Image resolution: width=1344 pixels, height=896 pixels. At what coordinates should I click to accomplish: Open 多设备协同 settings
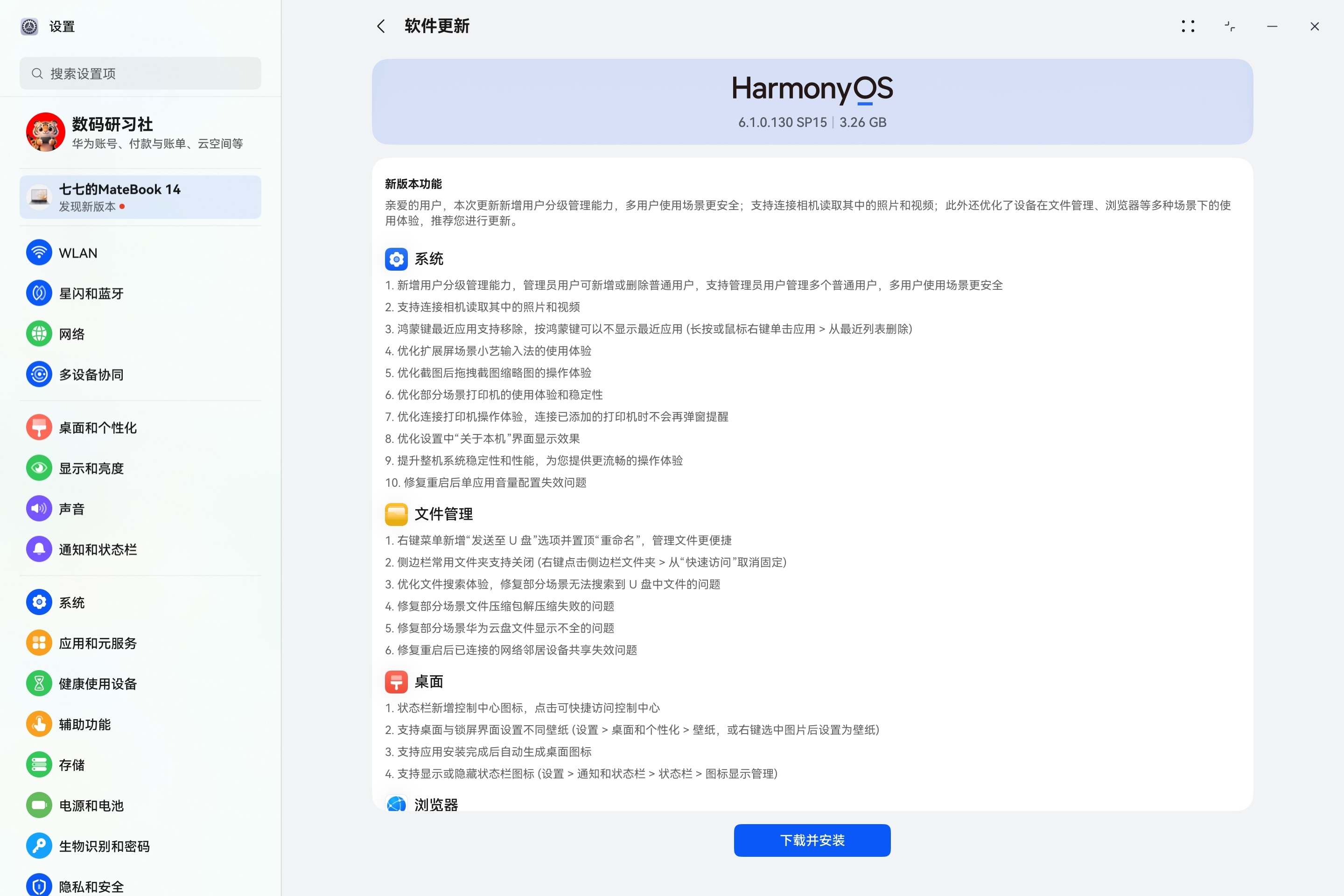pyautogui.click(x=140, y=374)
